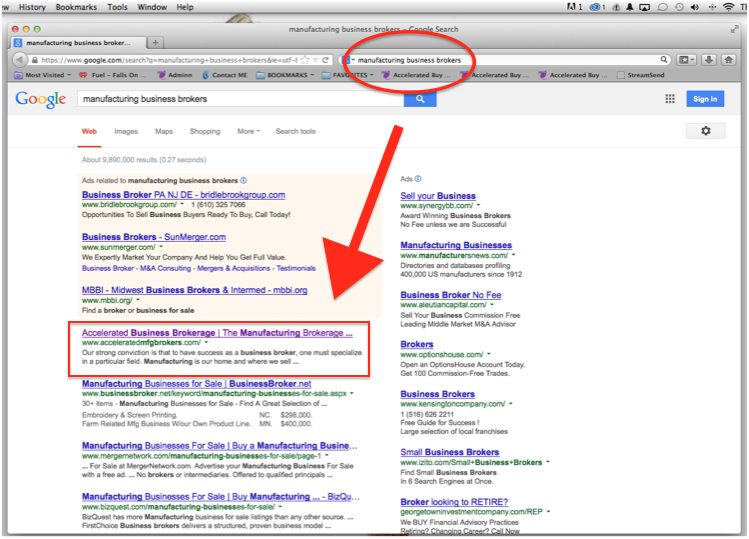Click the Google logo
749x539 pixels.
tap(41, 99)
